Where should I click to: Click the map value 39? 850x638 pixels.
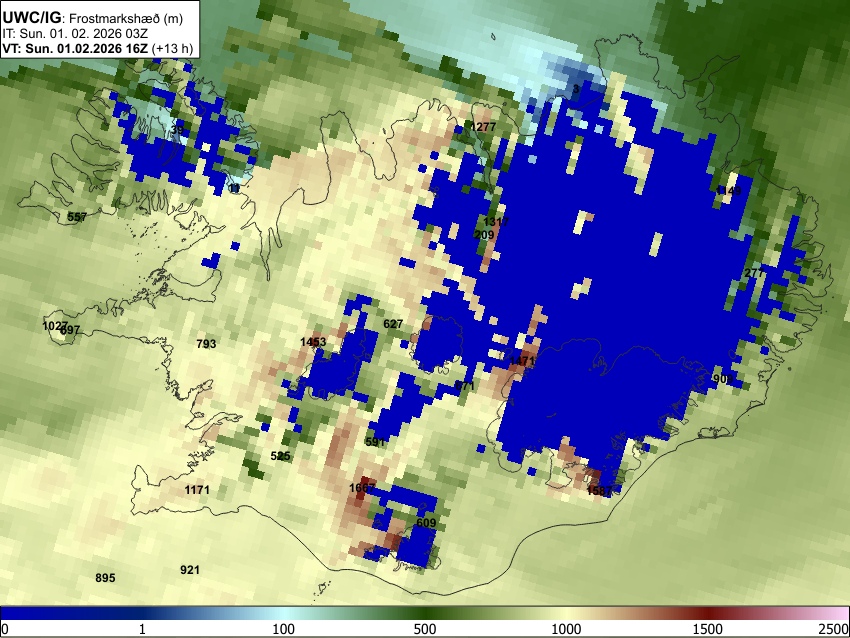[177, 130]
